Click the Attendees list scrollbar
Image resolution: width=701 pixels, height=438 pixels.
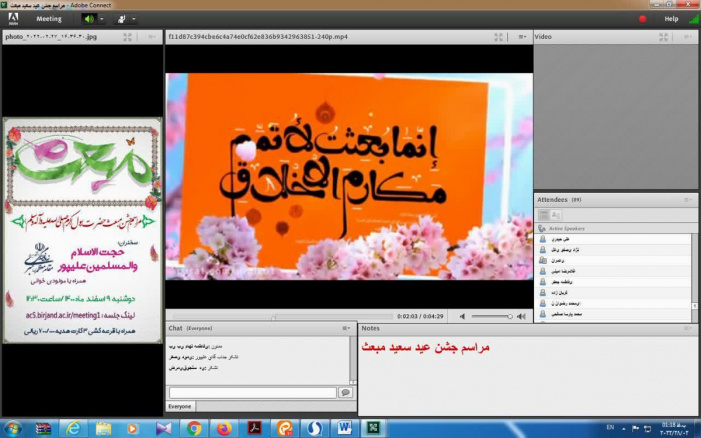point(694,277)
